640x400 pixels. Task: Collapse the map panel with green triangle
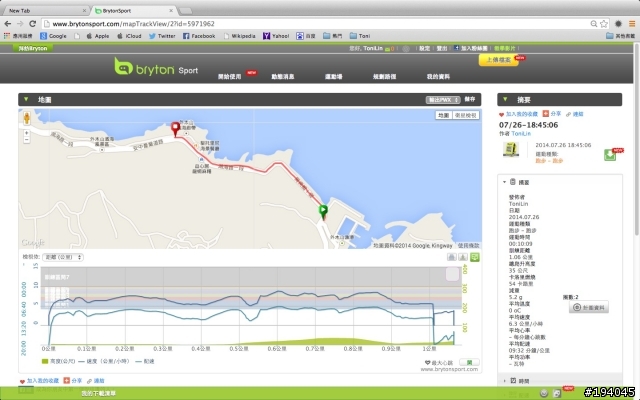click(x=26, y=99)
